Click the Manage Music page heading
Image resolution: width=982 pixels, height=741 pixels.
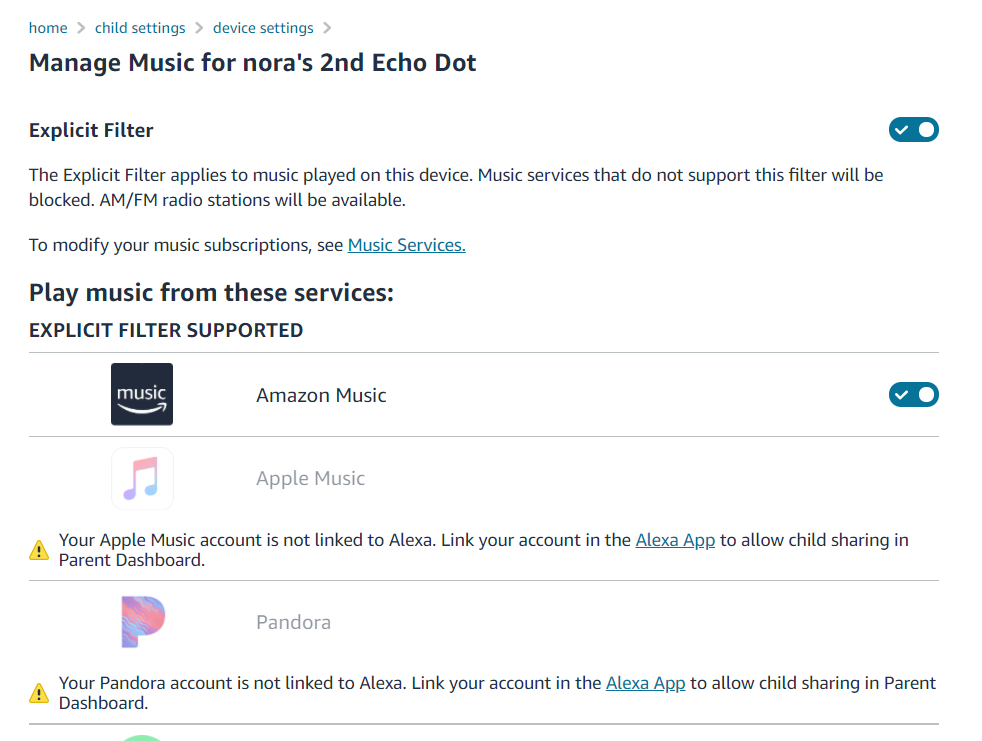coord(252,63)
